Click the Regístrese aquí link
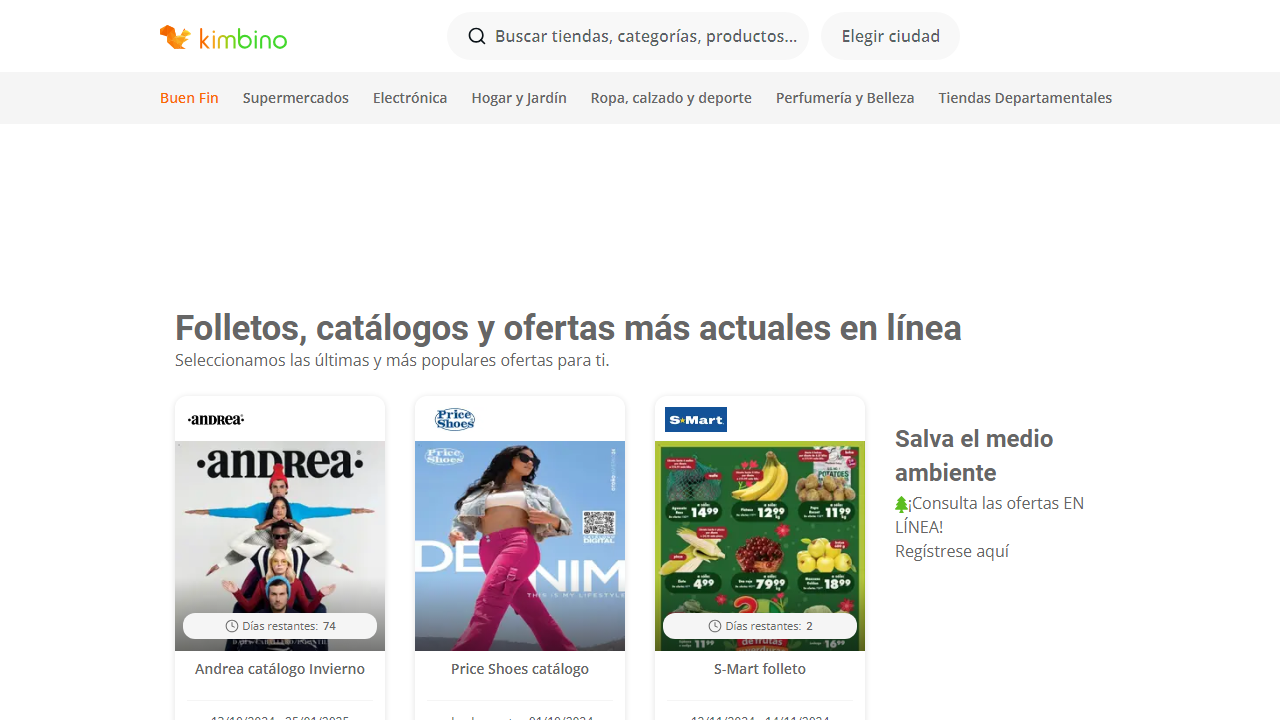 pos(951,551)
